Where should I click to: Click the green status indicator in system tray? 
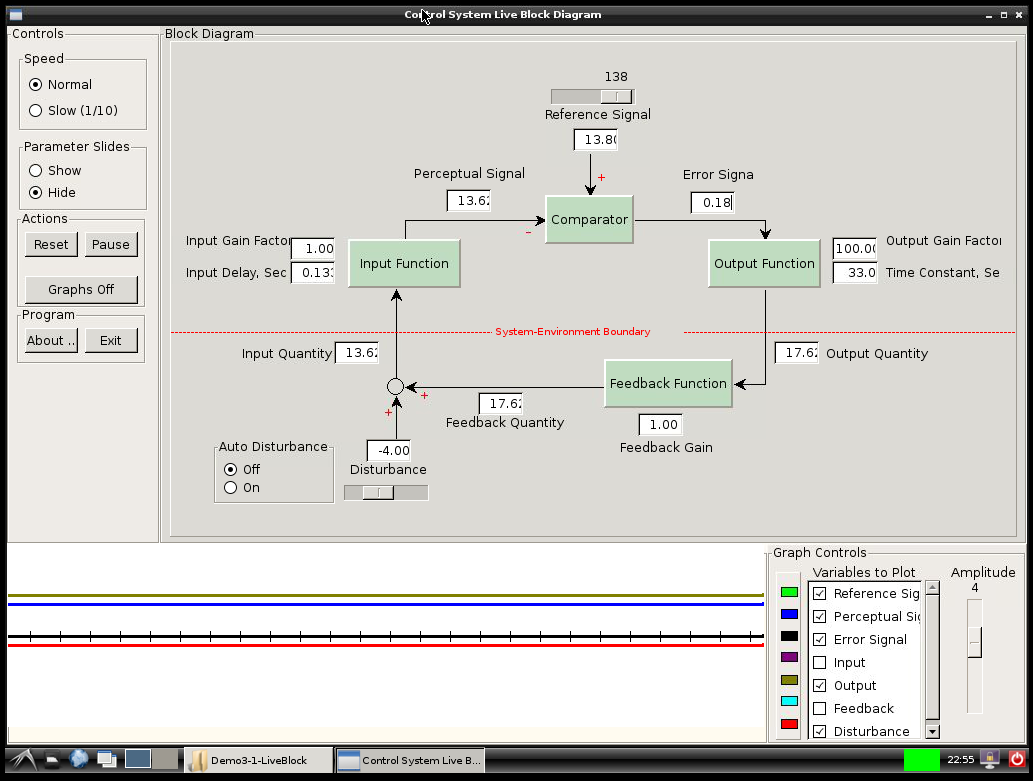pos(921,760)
